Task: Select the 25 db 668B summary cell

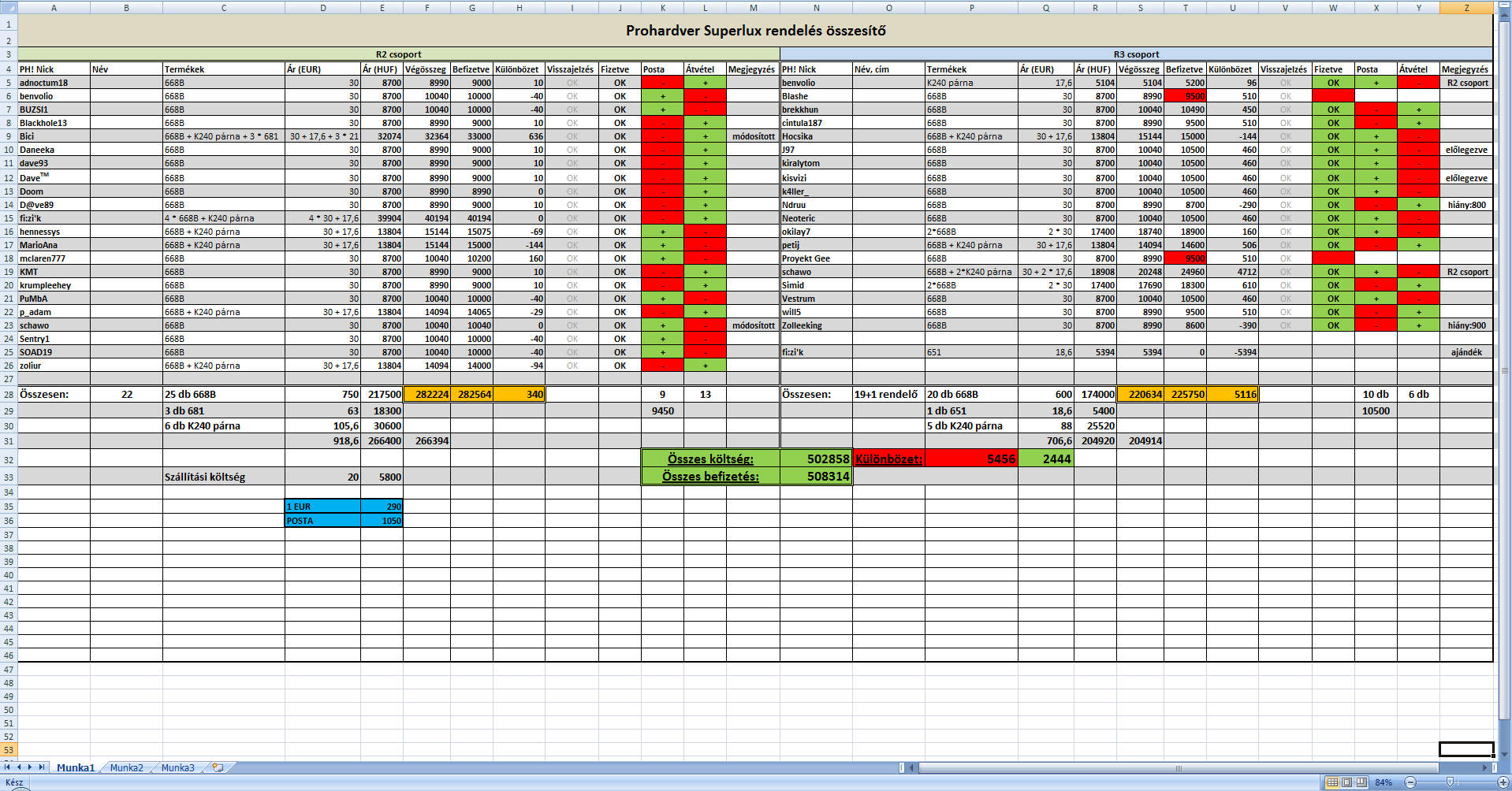Action: pos(224,394)
